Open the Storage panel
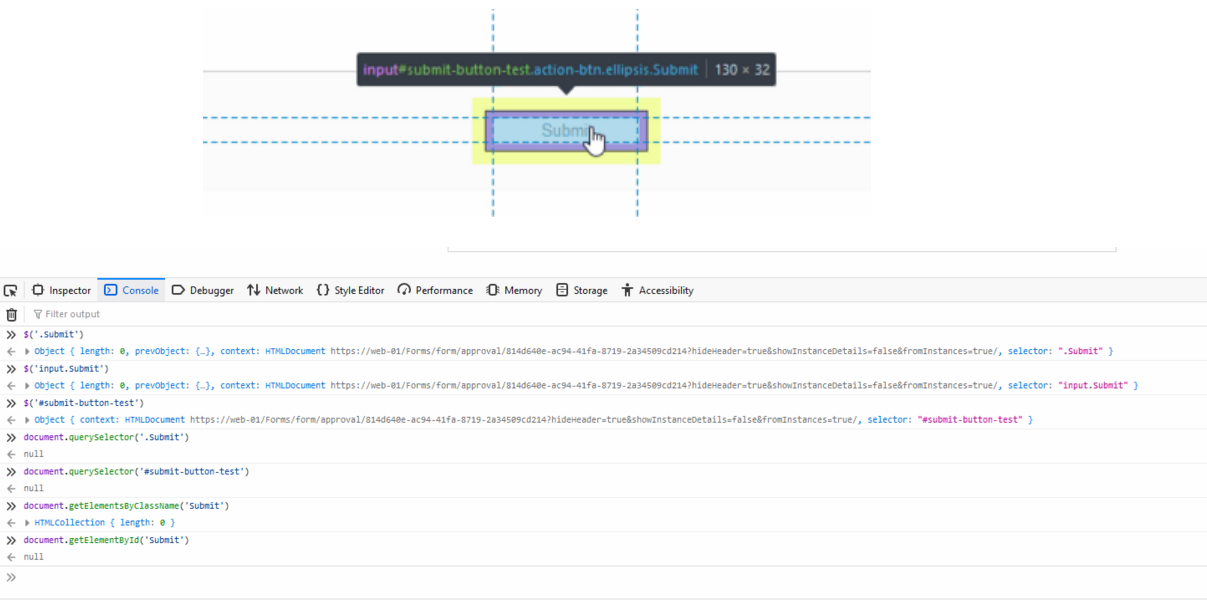The image size is (1207, 600). [x=581, y=290]
